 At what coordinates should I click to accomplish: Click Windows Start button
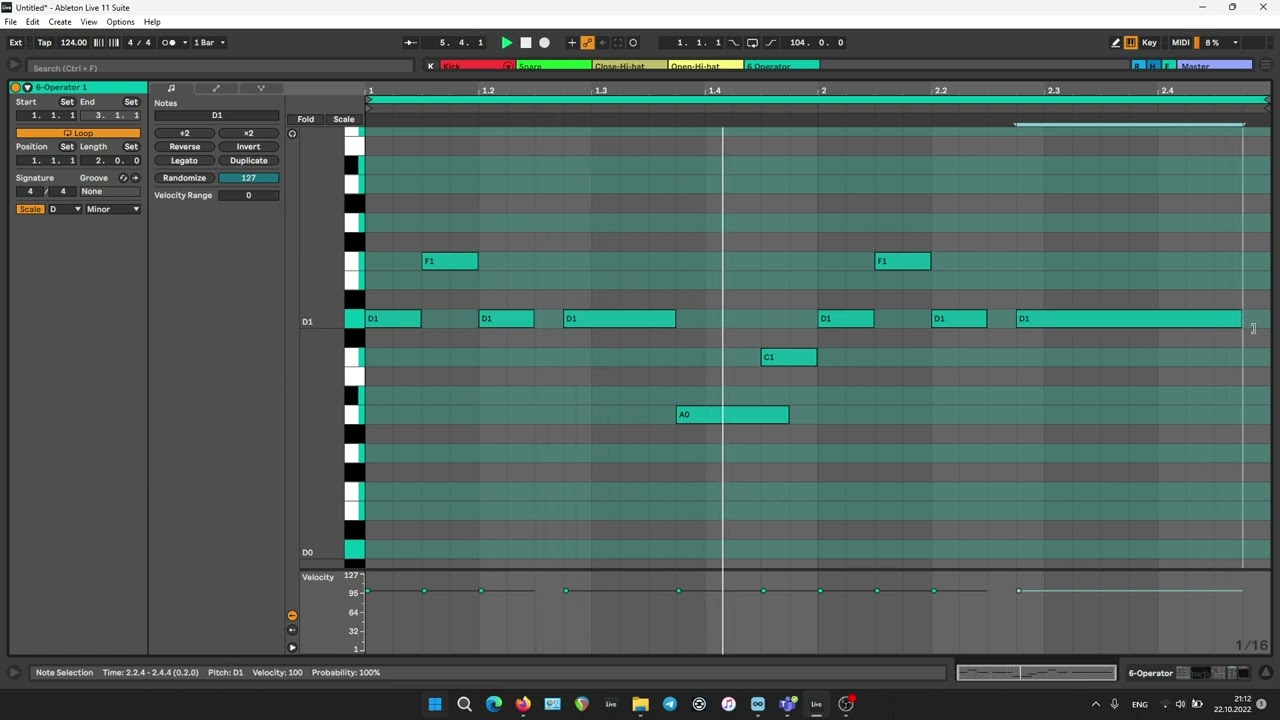click(x=435, y=704)
